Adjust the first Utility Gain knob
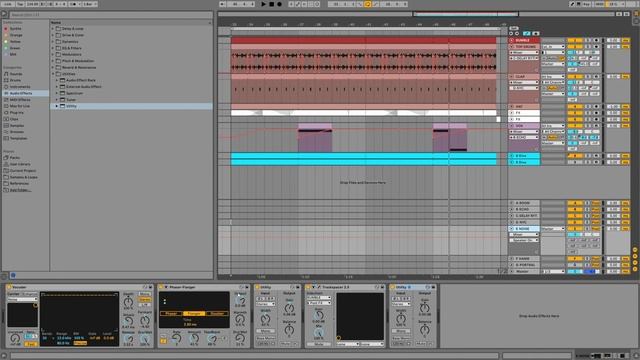The height and width of the screenshot is (360, 640). point(289,308)
